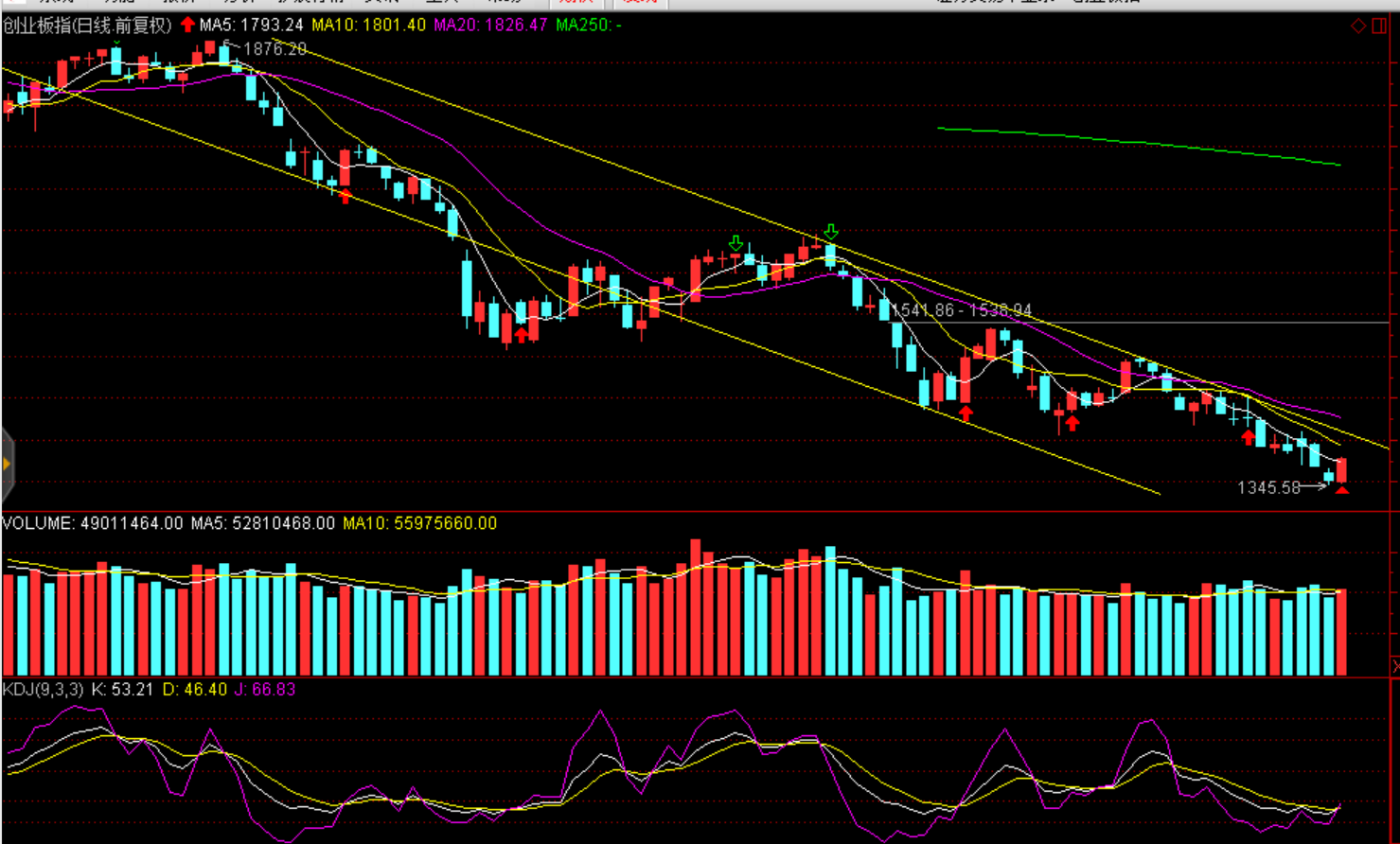1400x844 pixels.
Task: Click the left green down-arrow sell marker
Action: tap(735, 242)
